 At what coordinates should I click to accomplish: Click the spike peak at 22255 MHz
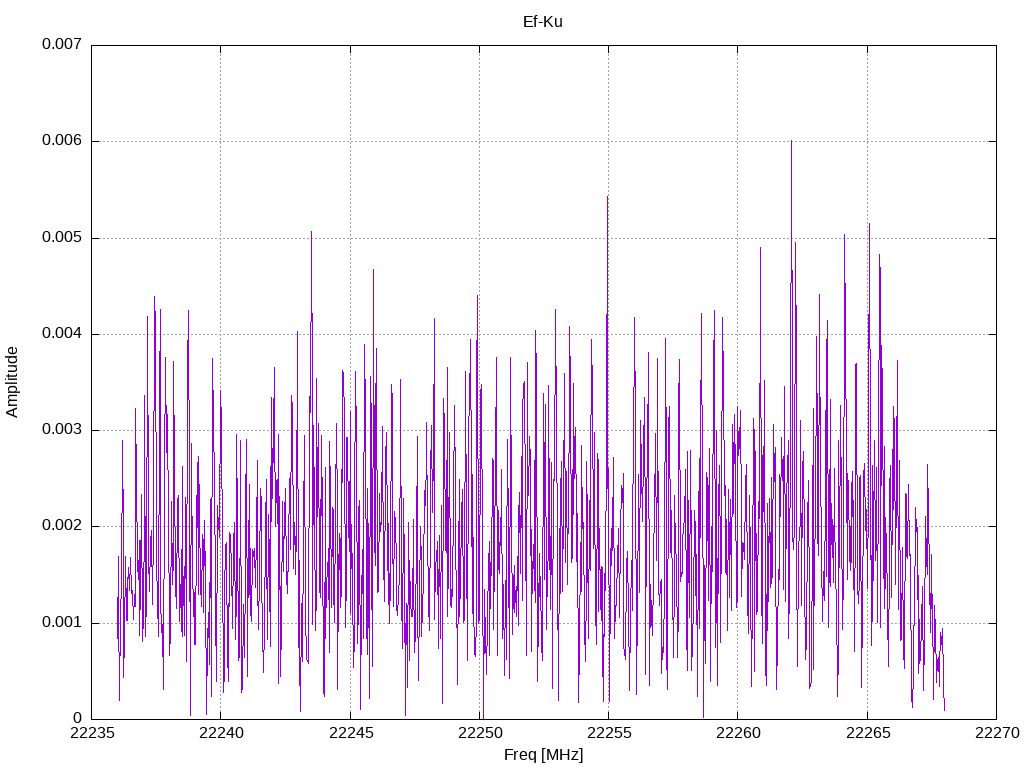click(607, 197)
